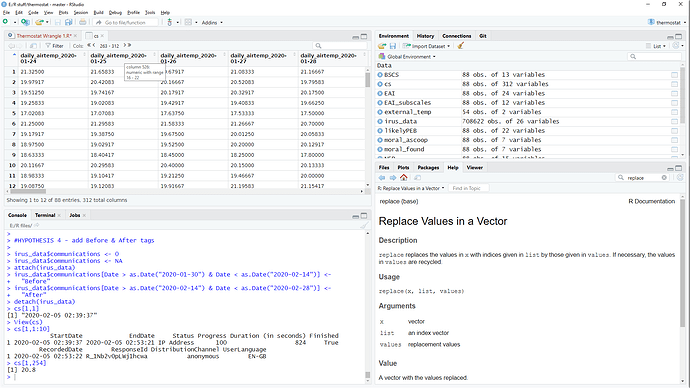Viewport: 690px width, 388px height.
Task: Open the Replace Values in a Vector topic dropdown
Action: pos(411,188)
